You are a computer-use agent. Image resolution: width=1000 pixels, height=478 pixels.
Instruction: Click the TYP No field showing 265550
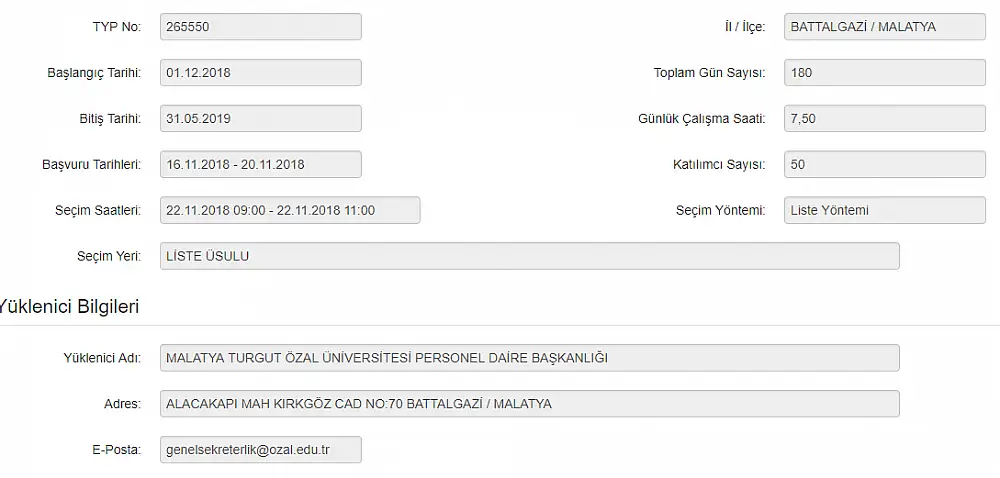261,27
